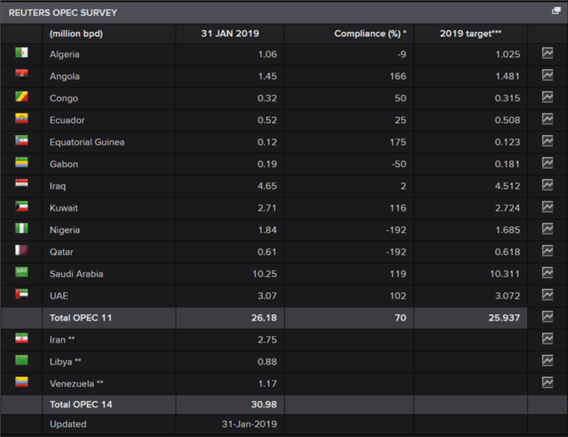The height and width of the screenshot is (437, 568).
Task: Click the Iran flag thumbnail
Action: tap(22, 338)
